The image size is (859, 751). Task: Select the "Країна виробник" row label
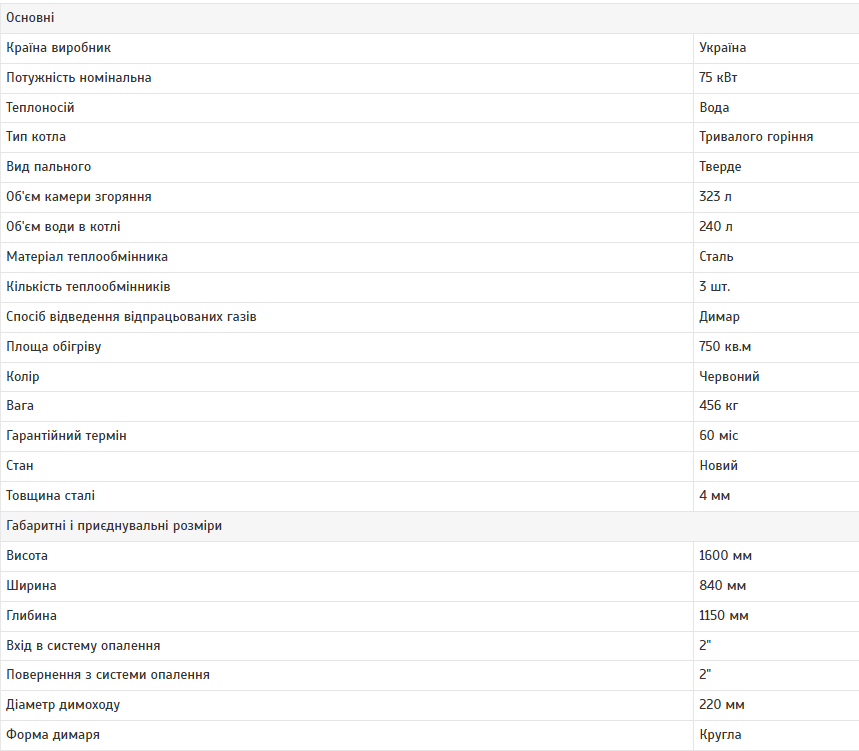pos(59,48)
